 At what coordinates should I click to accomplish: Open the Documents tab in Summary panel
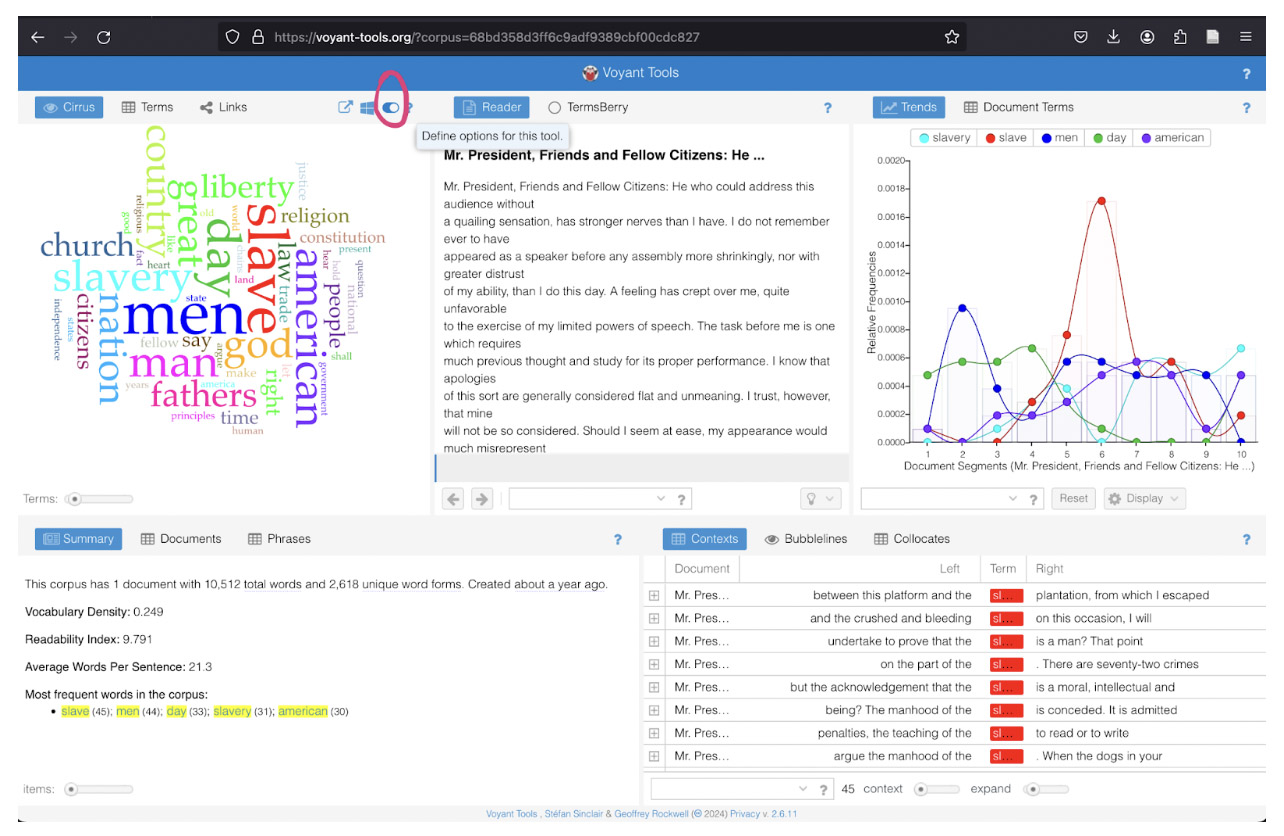point(181,539)
